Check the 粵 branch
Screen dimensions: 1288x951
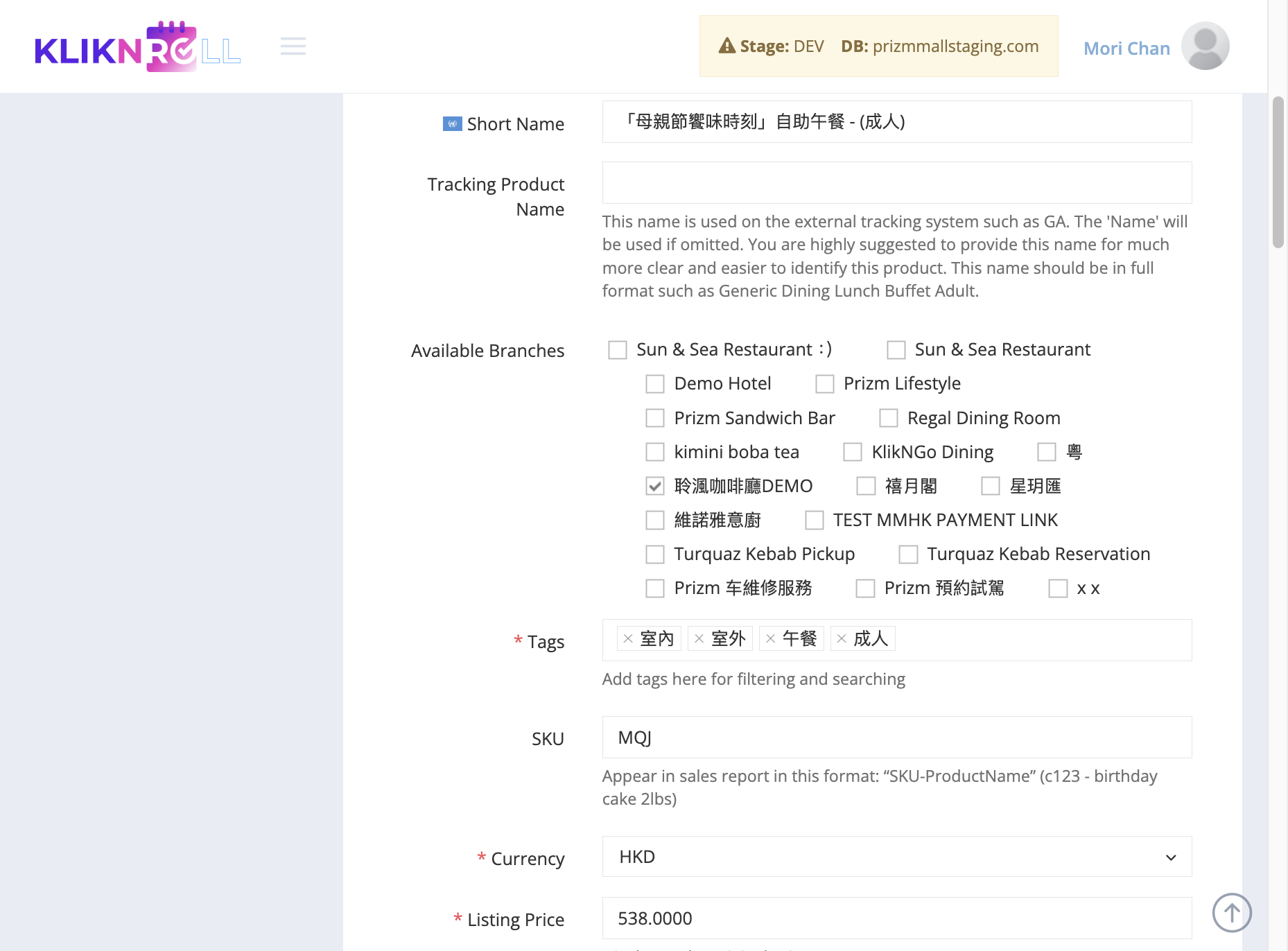pyautogui.click(x=1047, y=452)
